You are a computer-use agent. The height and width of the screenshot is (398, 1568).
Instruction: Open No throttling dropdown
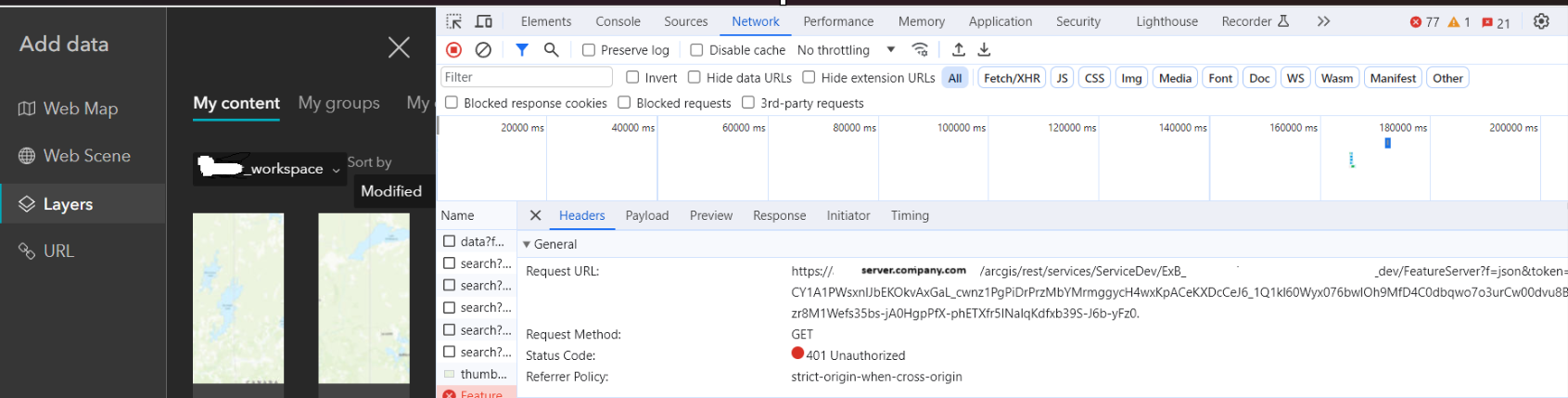click(846, 50)
